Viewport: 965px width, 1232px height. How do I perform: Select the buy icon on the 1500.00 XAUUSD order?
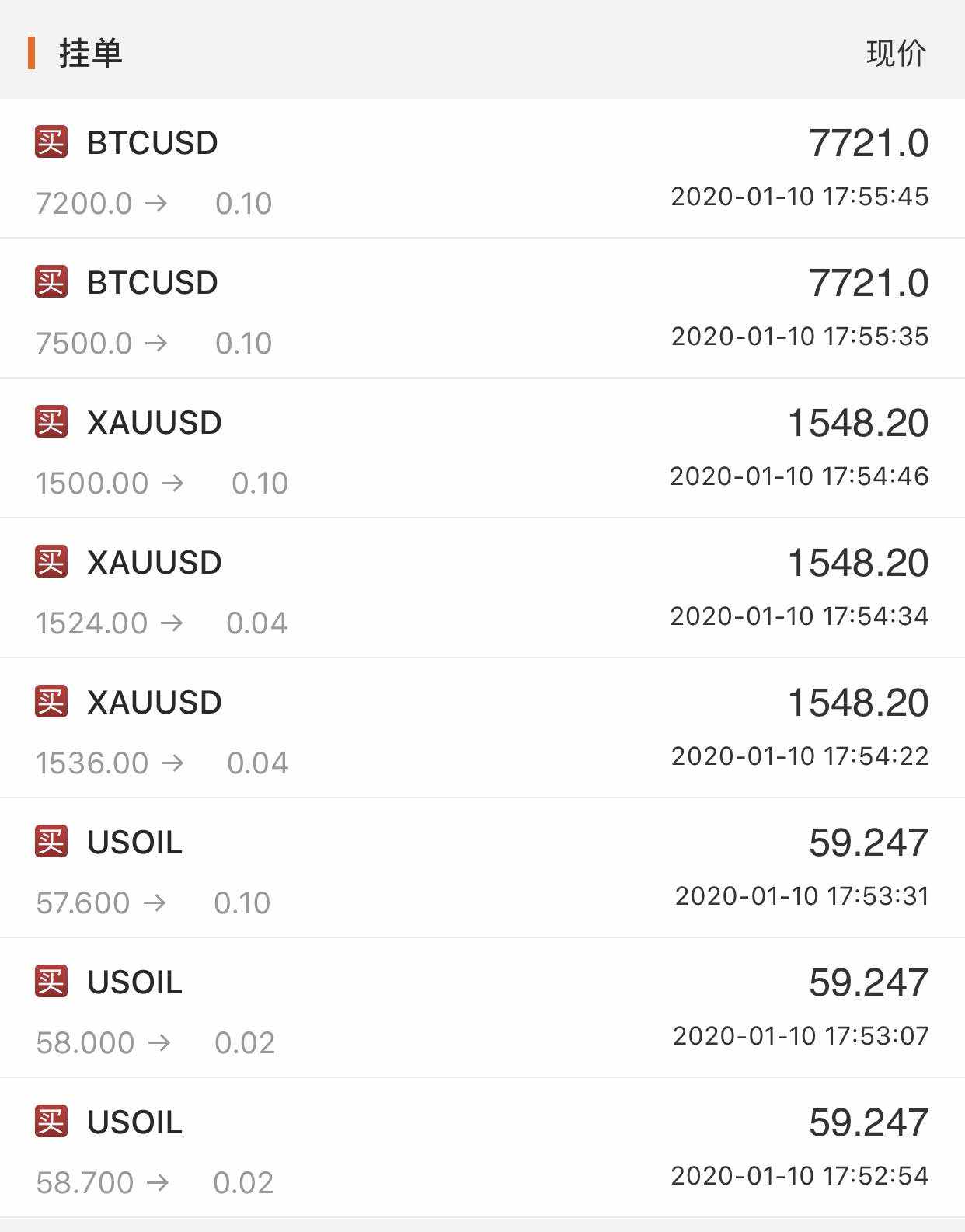pos(51,422)
